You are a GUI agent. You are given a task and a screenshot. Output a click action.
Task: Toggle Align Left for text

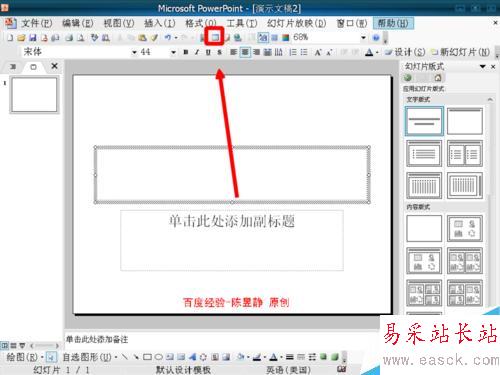(234, 52)
